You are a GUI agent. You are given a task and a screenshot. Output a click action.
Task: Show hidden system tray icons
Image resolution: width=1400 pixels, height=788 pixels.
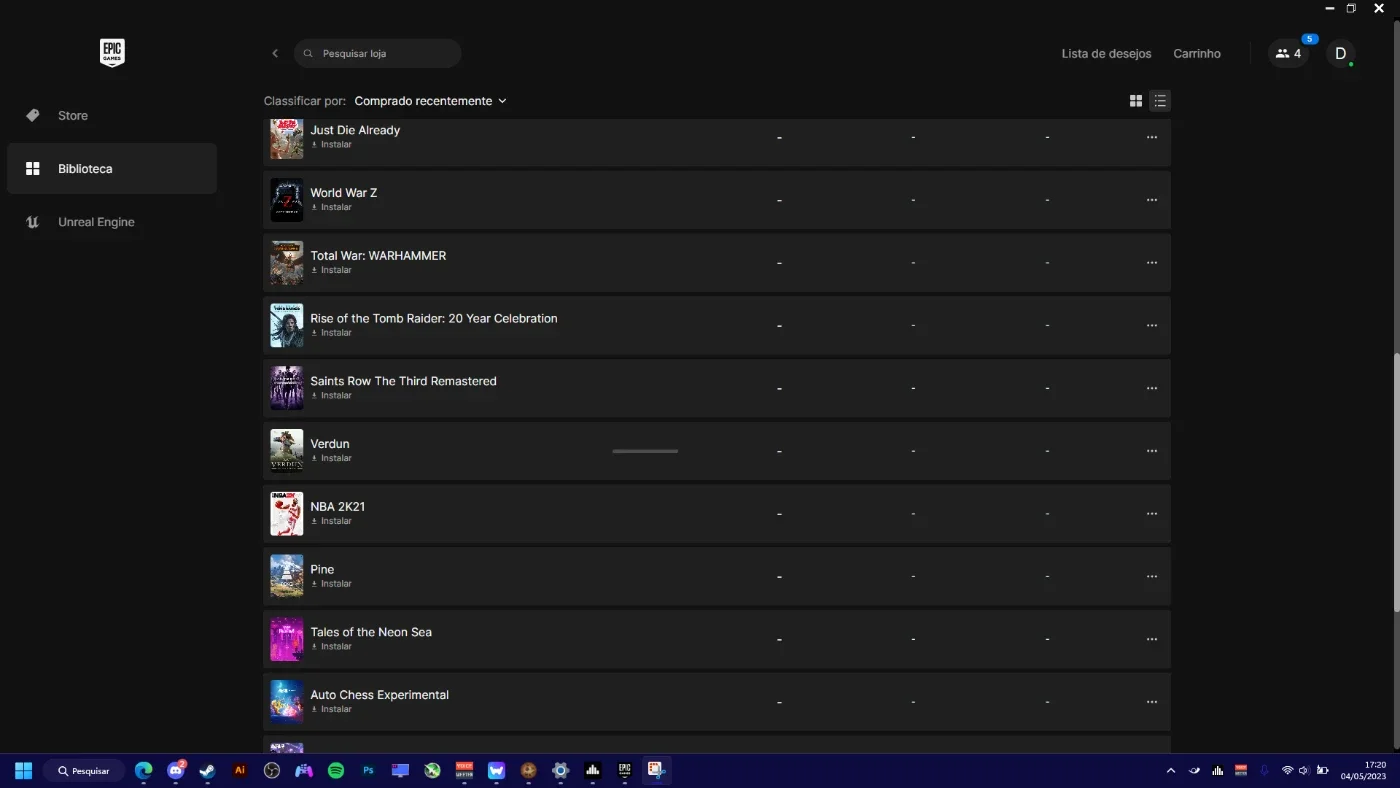coord(1170,771)
